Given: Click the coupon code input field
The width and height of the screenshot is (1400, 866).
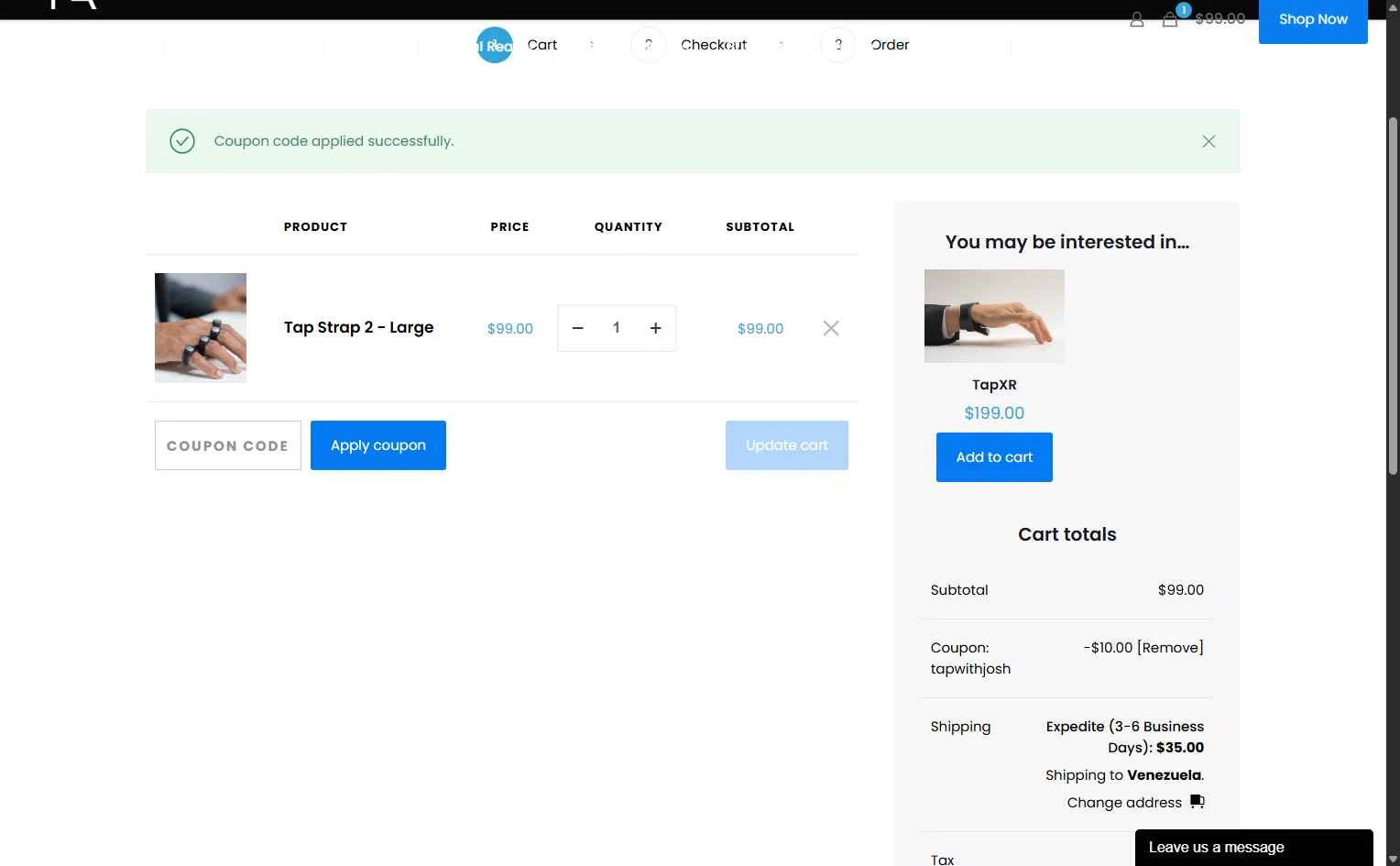Looking at the screenshot, I should click(x=228, y=445).
